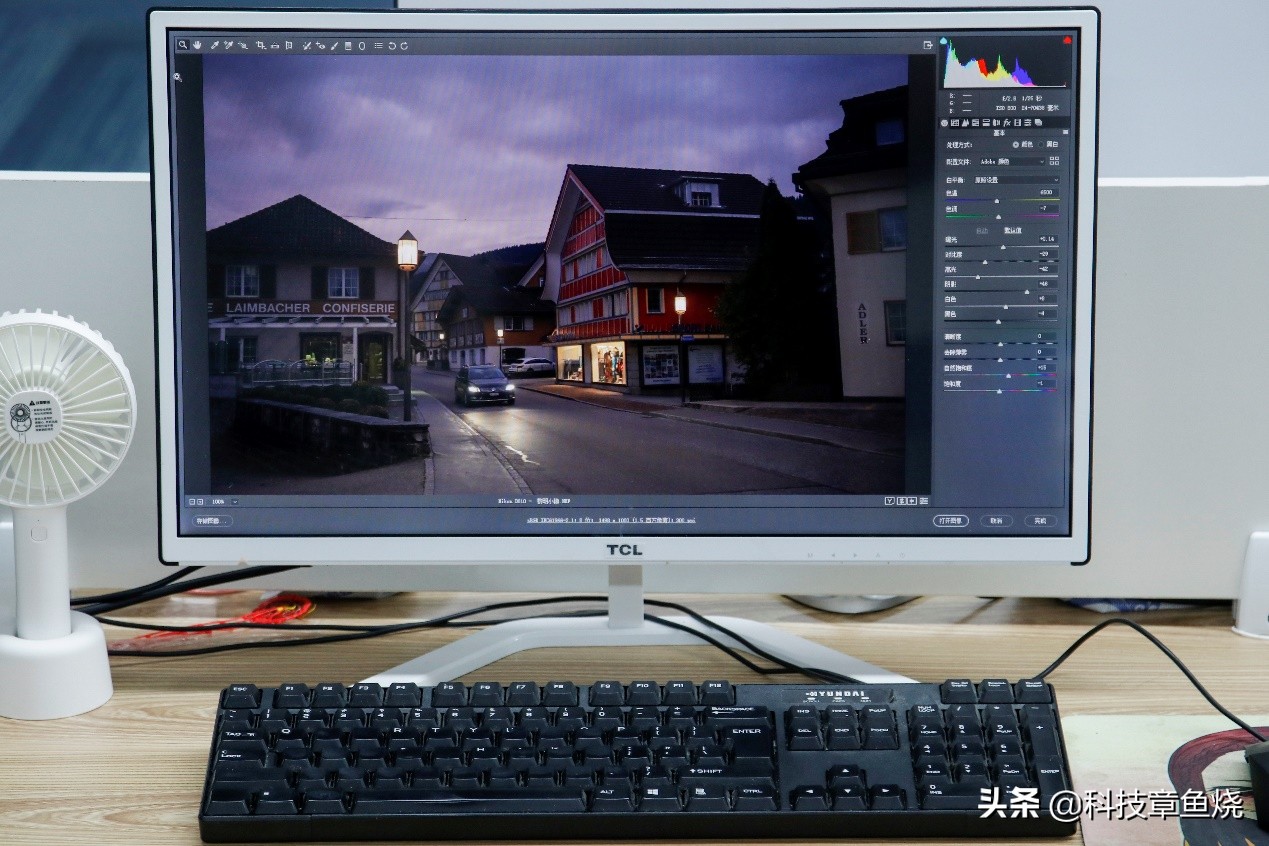Select the Zoom tool in Camera Raw toolbar
Screen dimensions: 1269x846
[183, 45]
